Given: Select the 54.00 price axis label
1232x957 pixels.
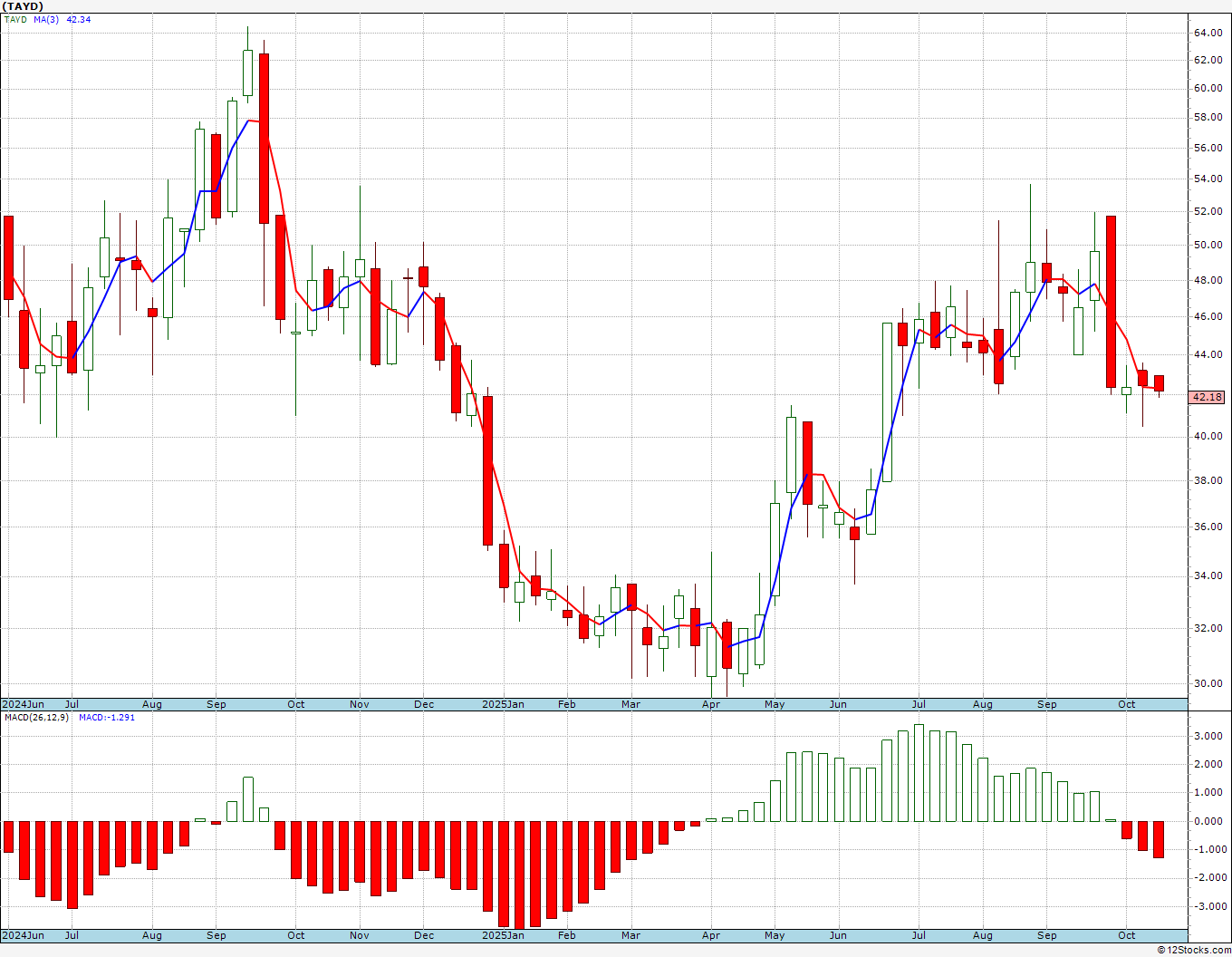Looking at the screenshot, I should (1208, 179).
